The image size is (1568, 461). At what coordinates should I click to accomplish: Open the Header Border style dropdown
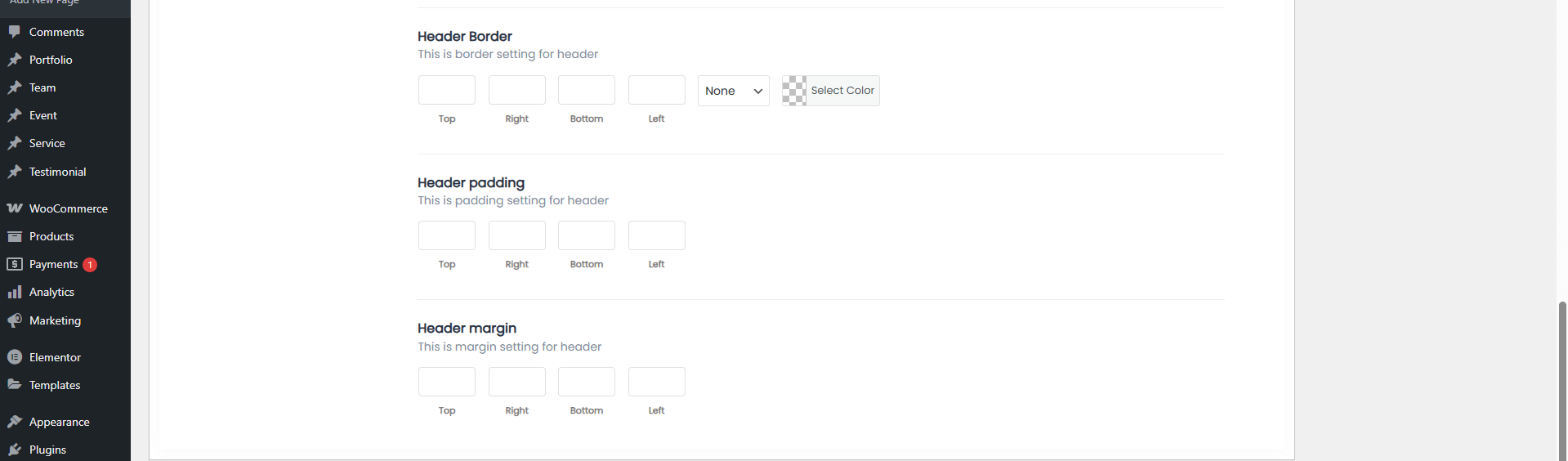733,91
